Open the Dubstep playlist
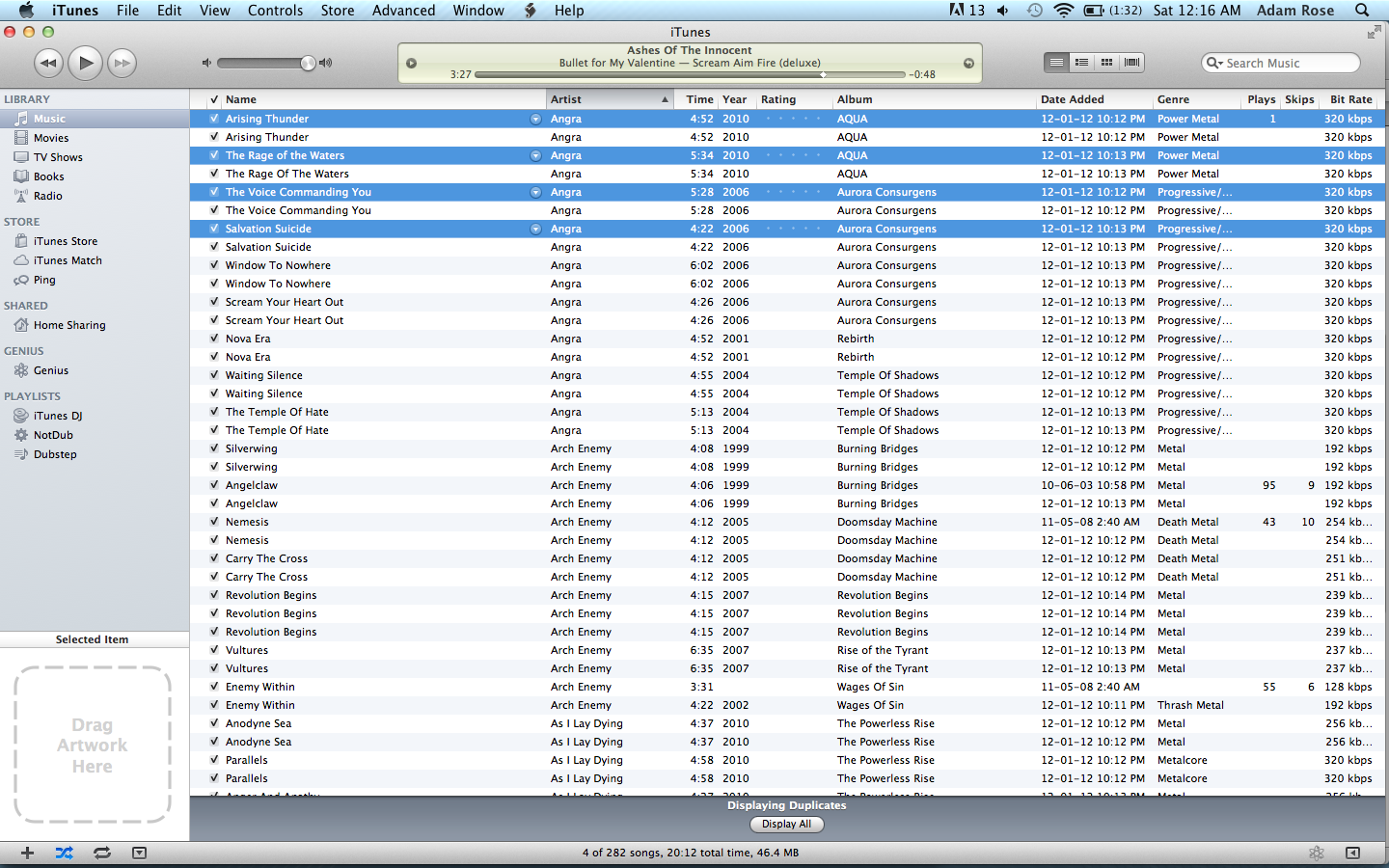1389x868 pixels. click(95, 454)
